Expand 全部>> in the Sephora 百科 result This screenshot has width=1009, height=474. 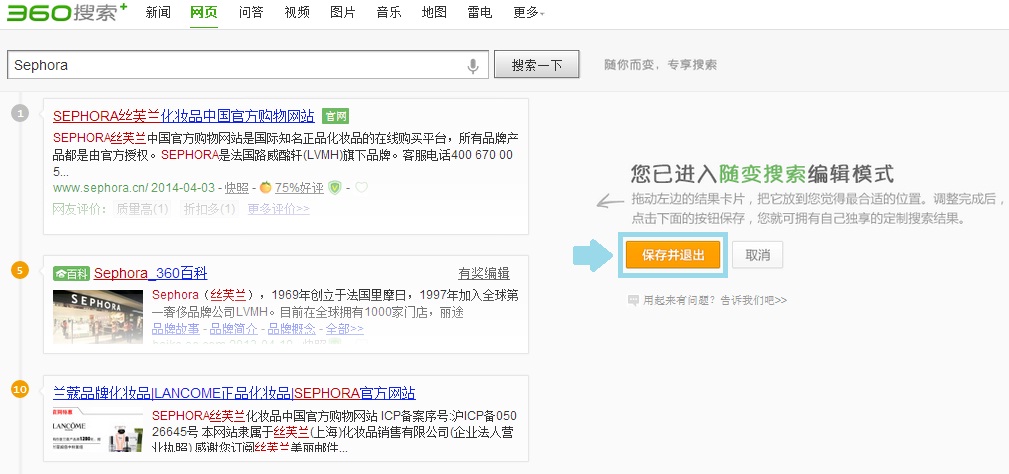pyautogui.click(x=344, y=328)
